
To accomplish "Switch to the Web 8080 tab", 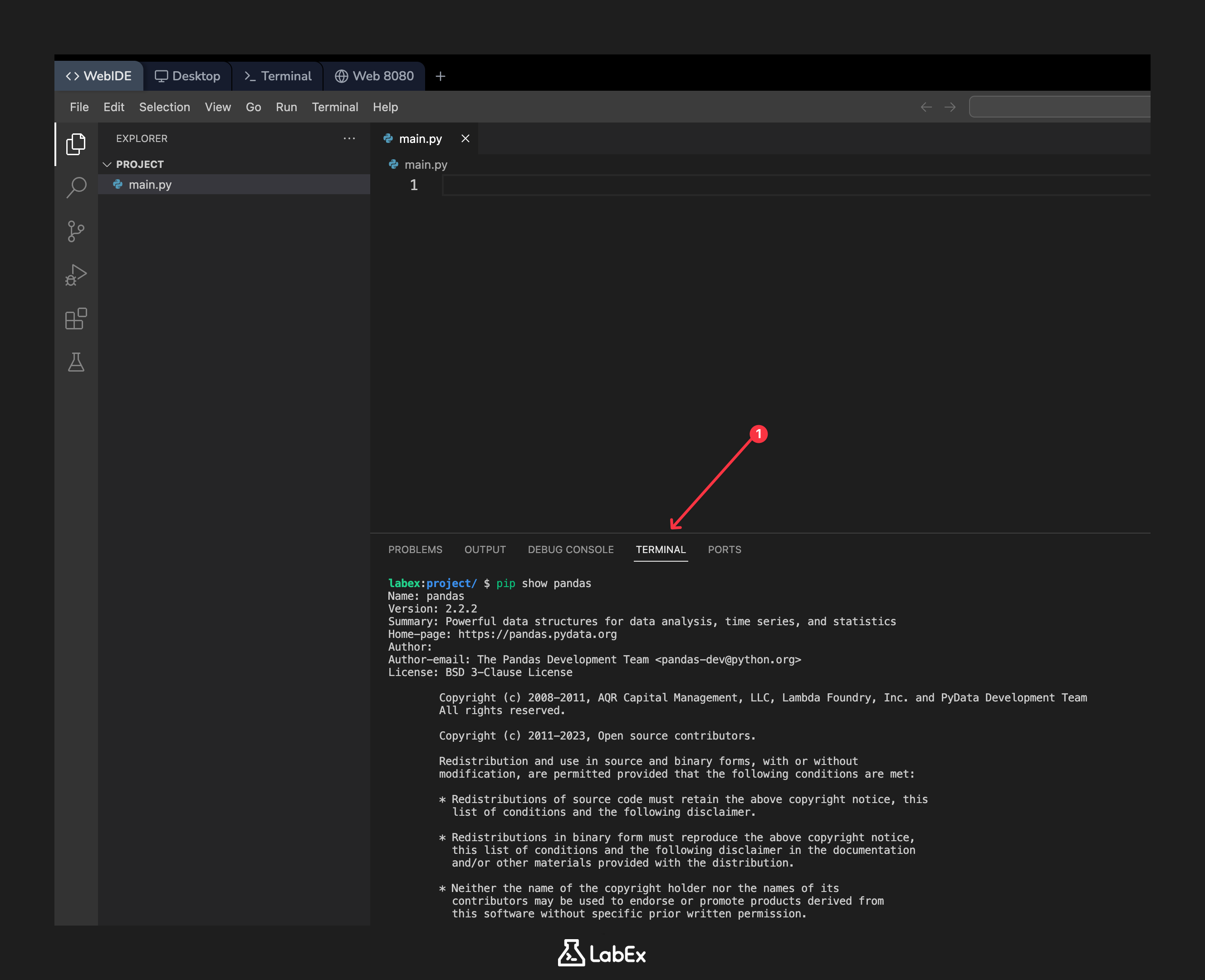I will click(x=374, y=76).
